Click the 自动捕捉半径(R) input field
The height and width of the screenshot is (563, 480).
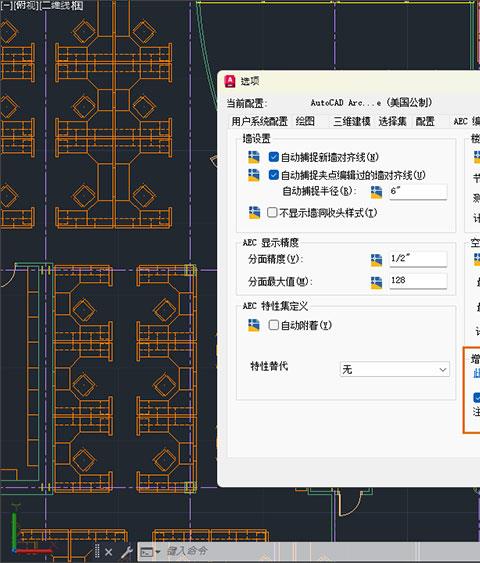point(418,192)
